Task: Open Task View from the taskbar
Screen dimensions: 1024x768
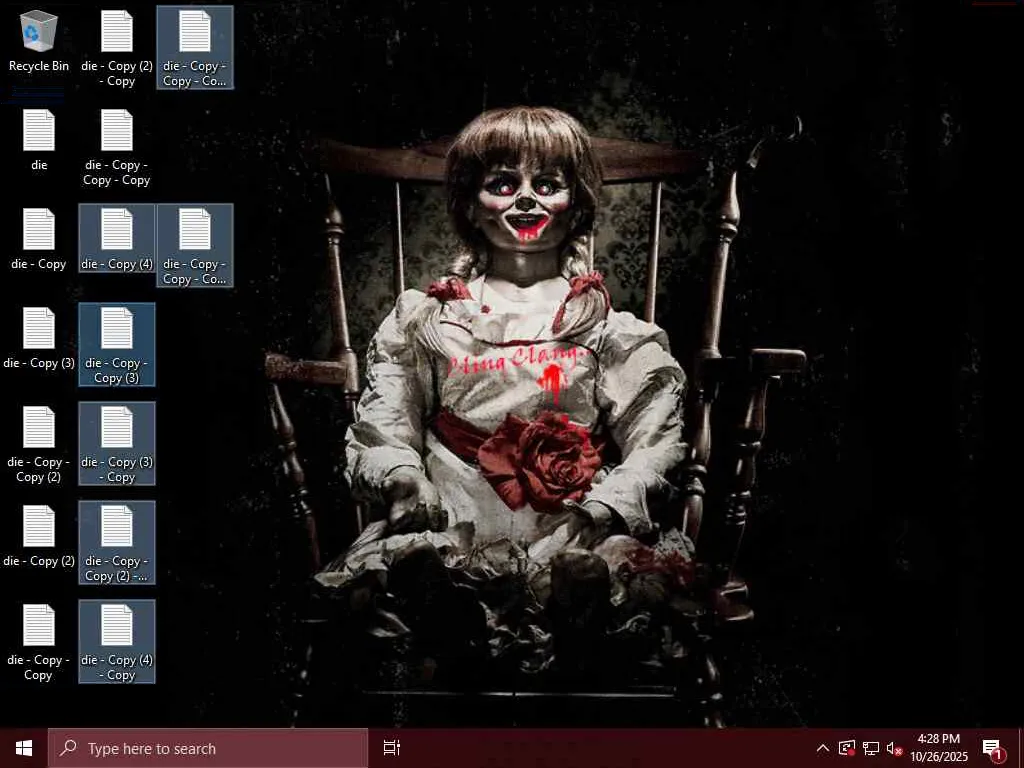Action: [391, 748]
